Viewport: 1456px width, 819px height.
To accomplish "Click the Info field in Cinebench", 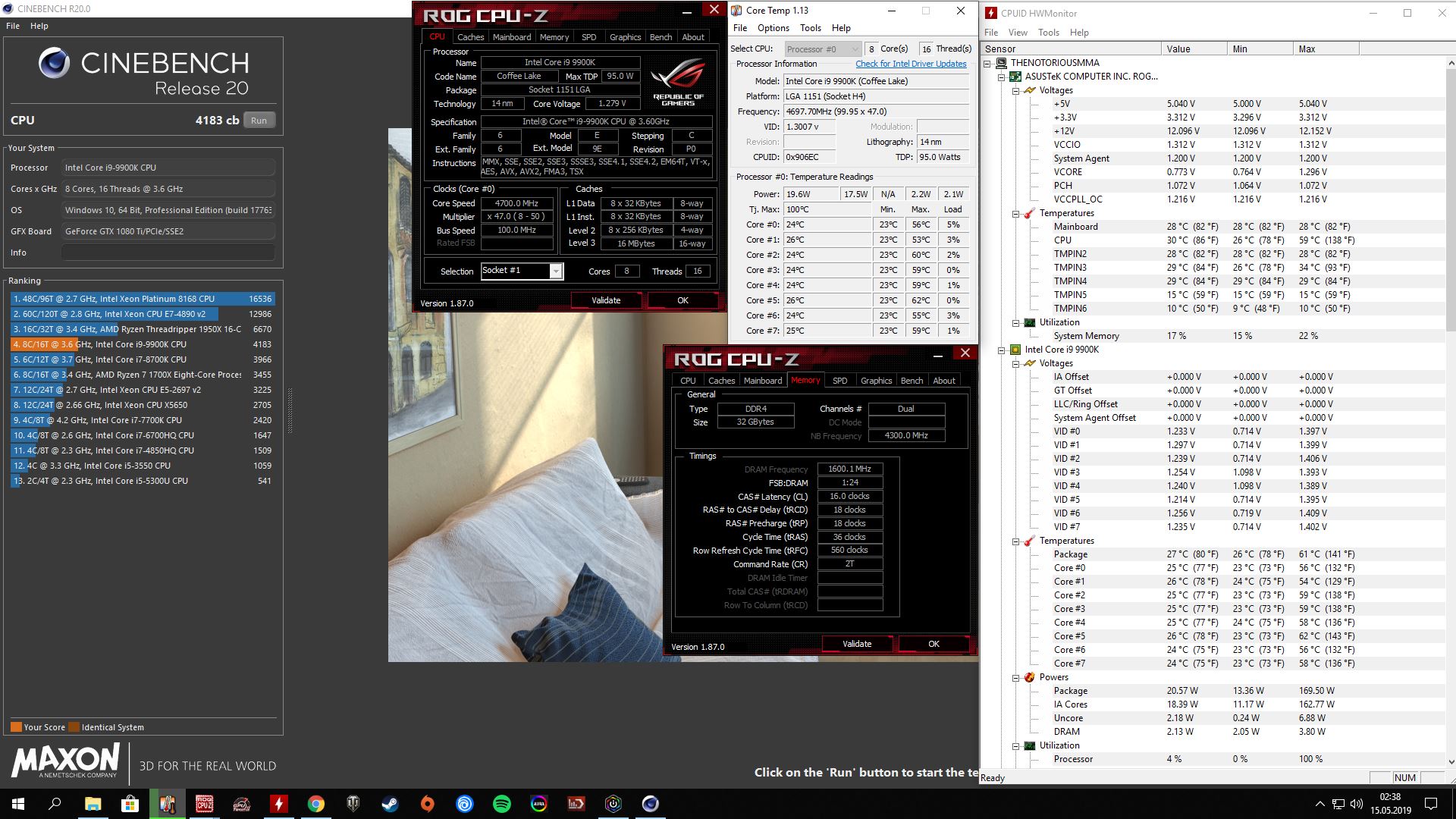I will 168,253.
